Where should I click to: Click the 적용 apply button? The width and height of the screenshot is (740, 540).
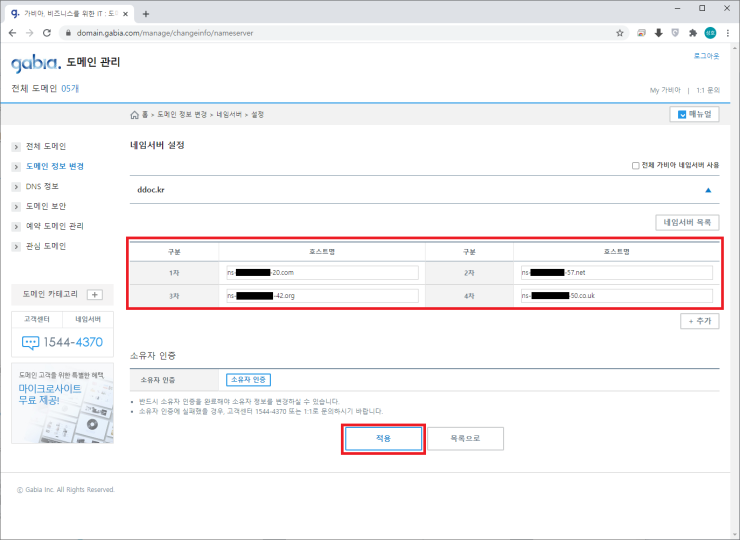tap(384, 438)
